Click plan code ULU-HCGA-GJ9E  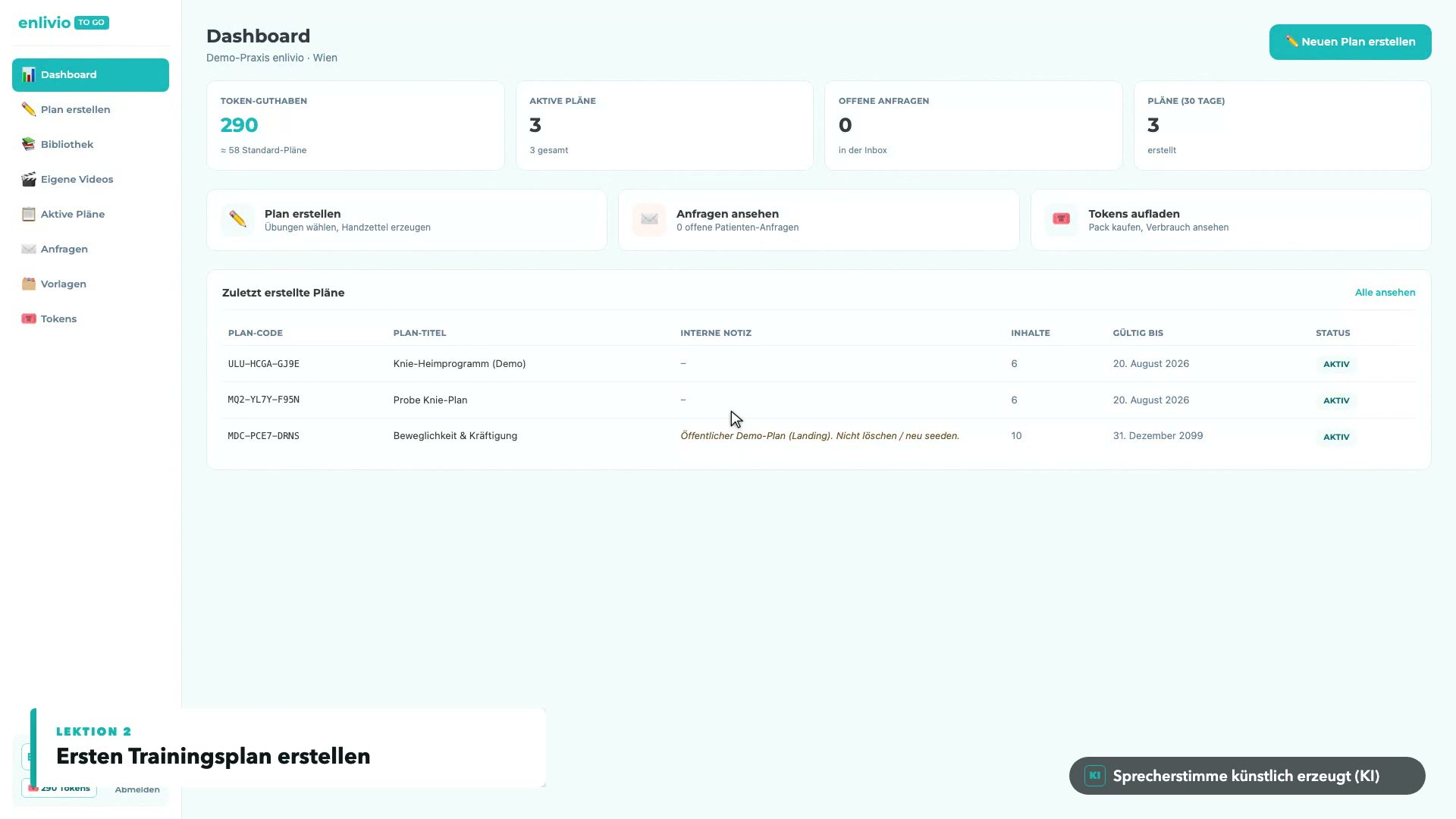point(263,364)
